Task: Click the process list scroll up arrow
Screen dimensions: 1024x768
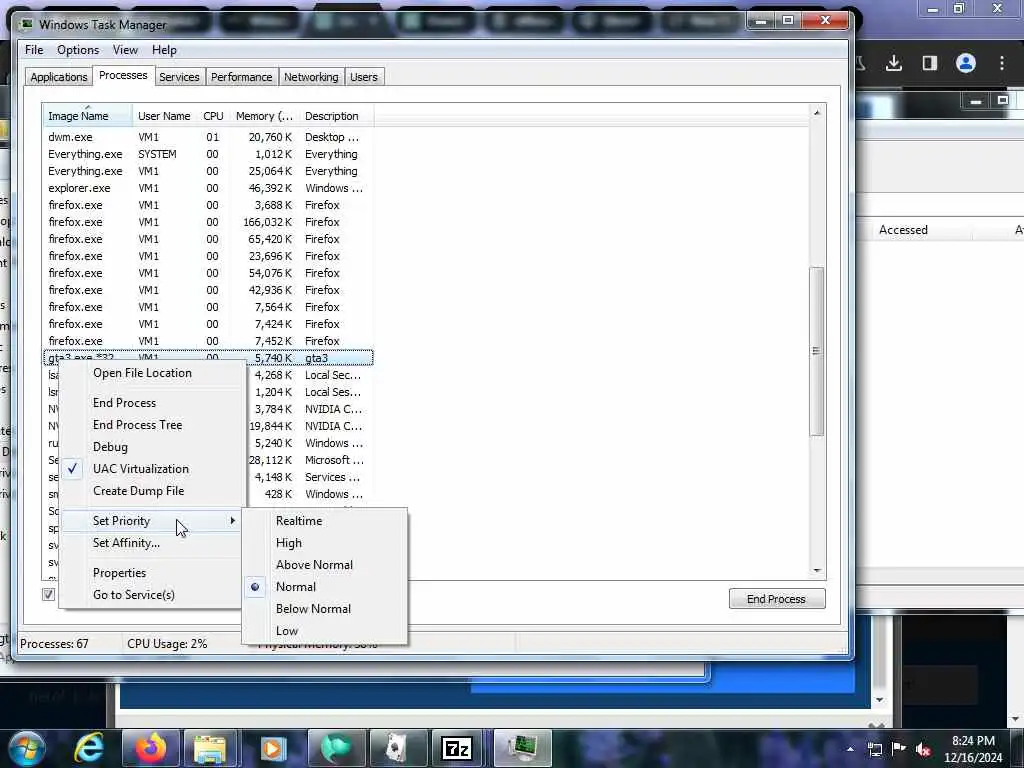Action: click(816, 113)
